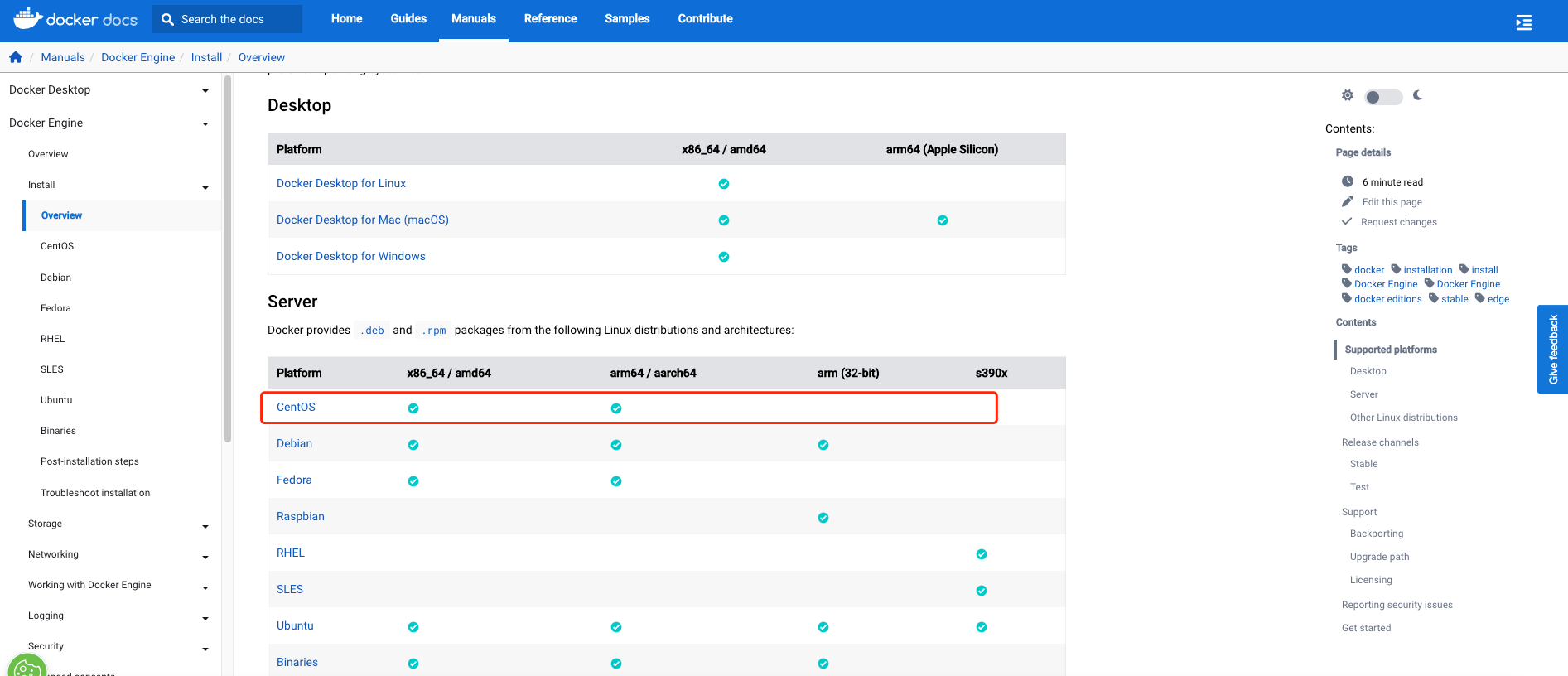Click the Search the docs field

(227, 19)
